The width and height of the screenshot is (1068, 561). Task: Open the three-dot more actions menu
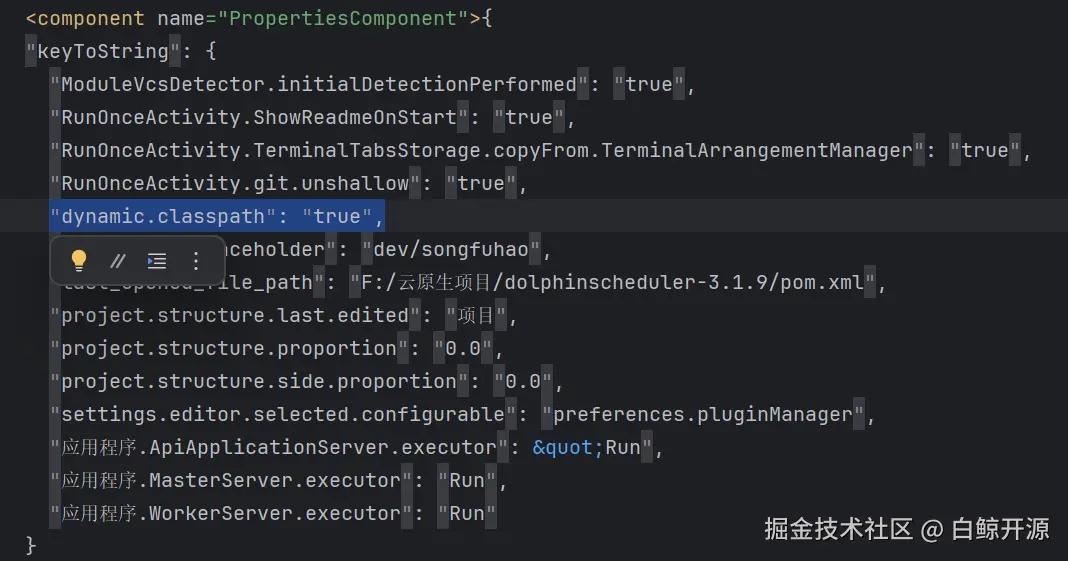click(196, 261)
